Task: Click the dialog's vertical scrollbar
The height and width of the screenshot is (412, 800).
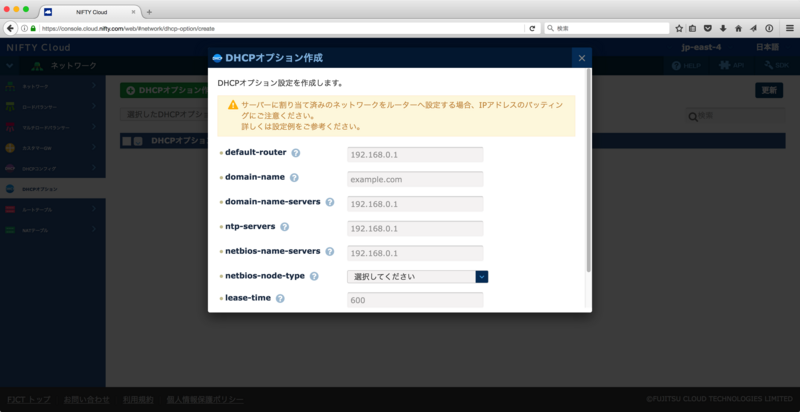Action: point(589,170)
